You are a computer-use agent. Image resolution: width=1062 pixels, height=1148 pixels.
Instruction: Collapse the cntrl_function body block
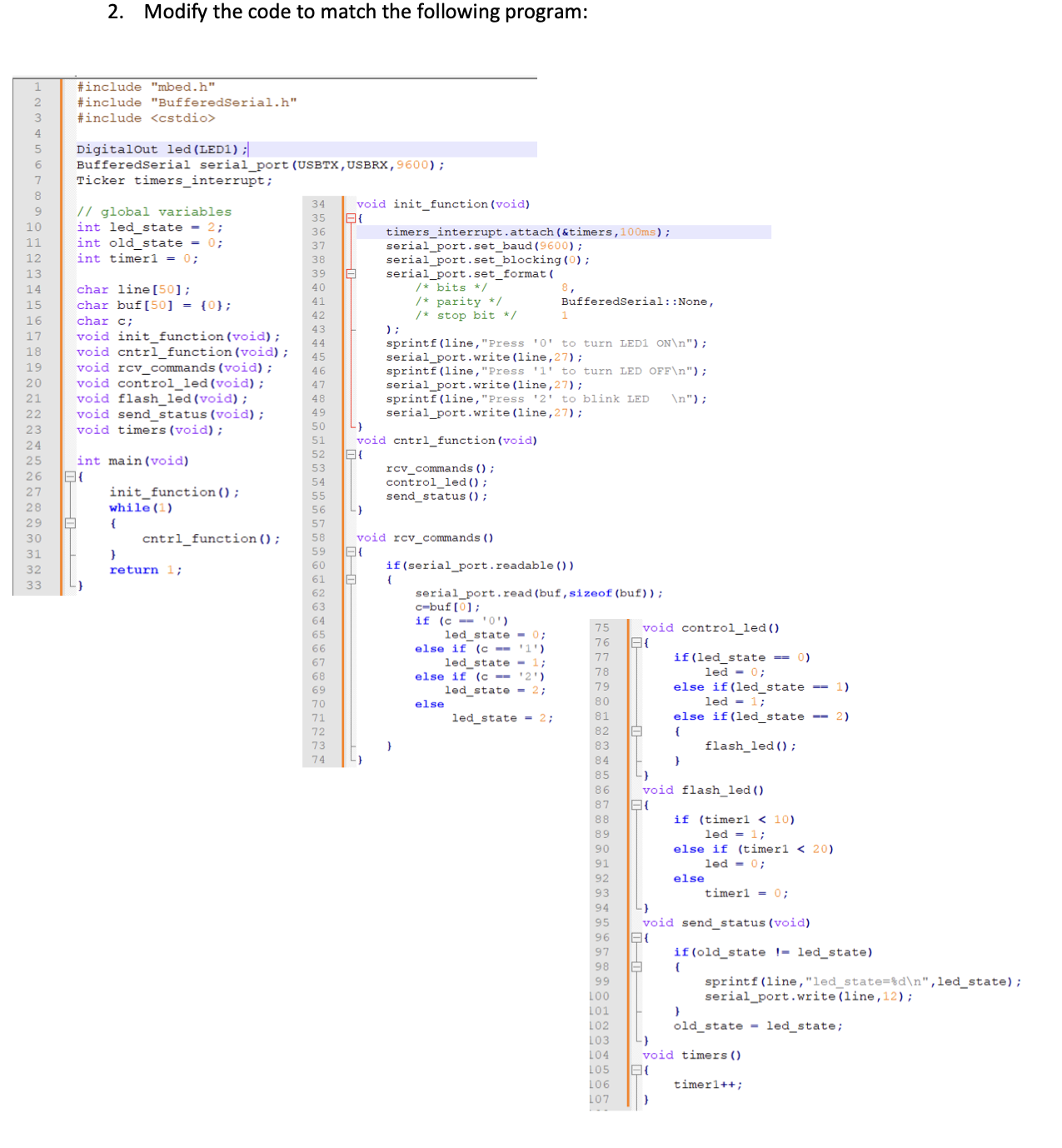point(352,454)
